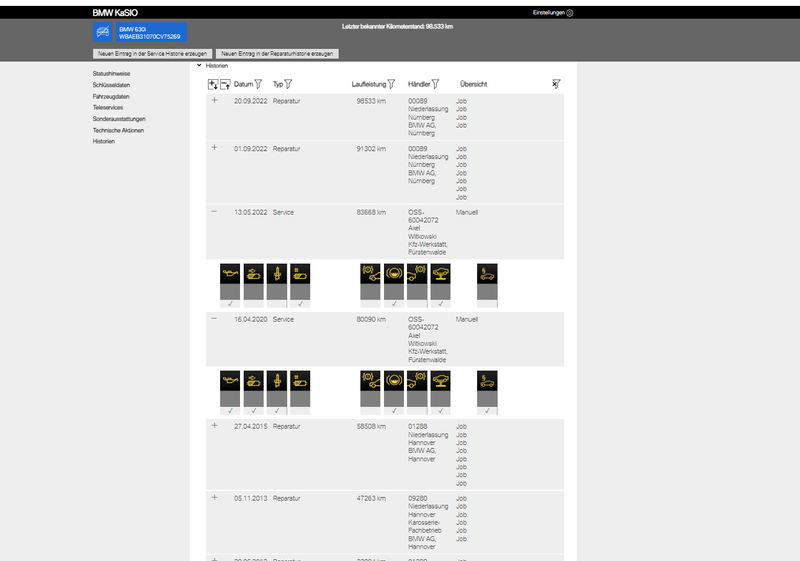Select the fourth filter icon in 13.05.2022 service
800x561 pixels.
tap(300, 274)
